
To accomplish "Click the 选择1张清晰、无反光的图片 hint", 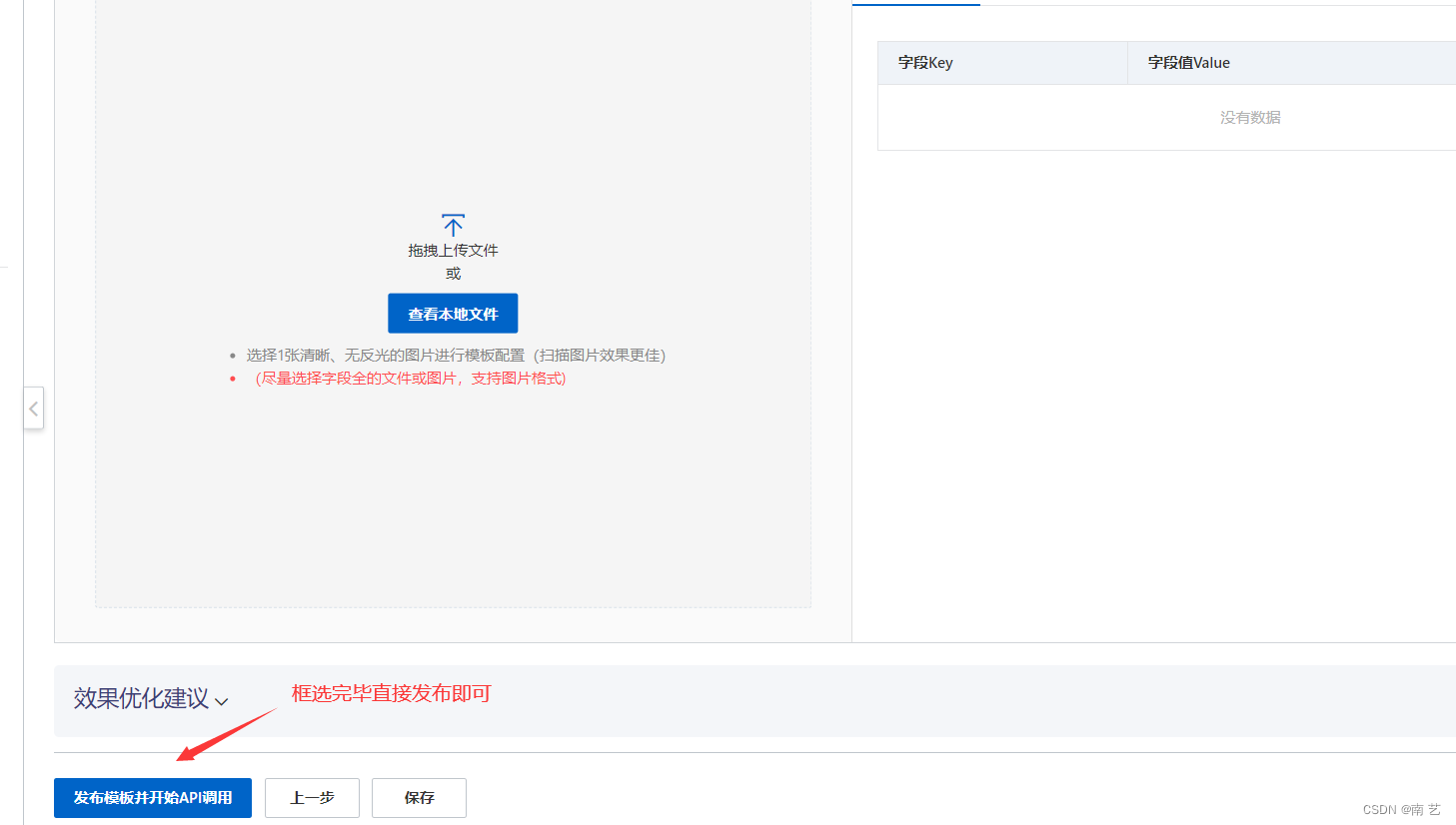I will [x=456, y=356].
